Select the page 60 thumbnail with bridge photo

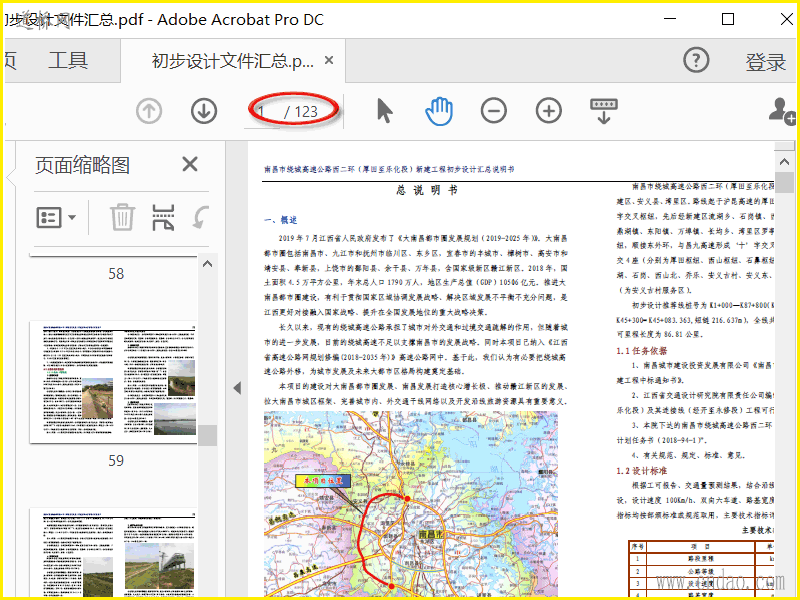click(x=113, y=552)
